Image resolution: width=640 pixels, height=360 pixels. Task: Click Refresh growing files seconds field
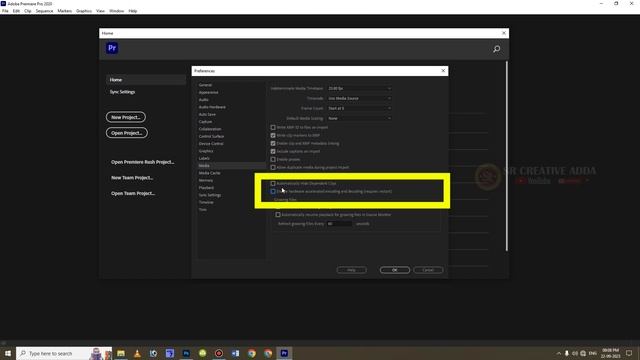[x=339, y=224]
